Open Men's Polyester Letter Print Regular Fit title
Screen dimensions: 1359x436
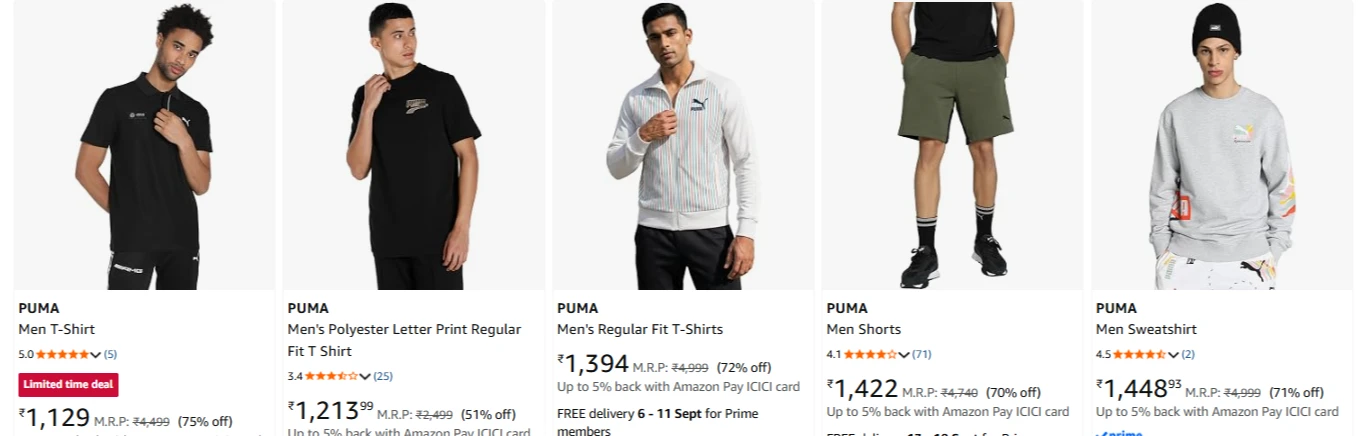(404, 340)
